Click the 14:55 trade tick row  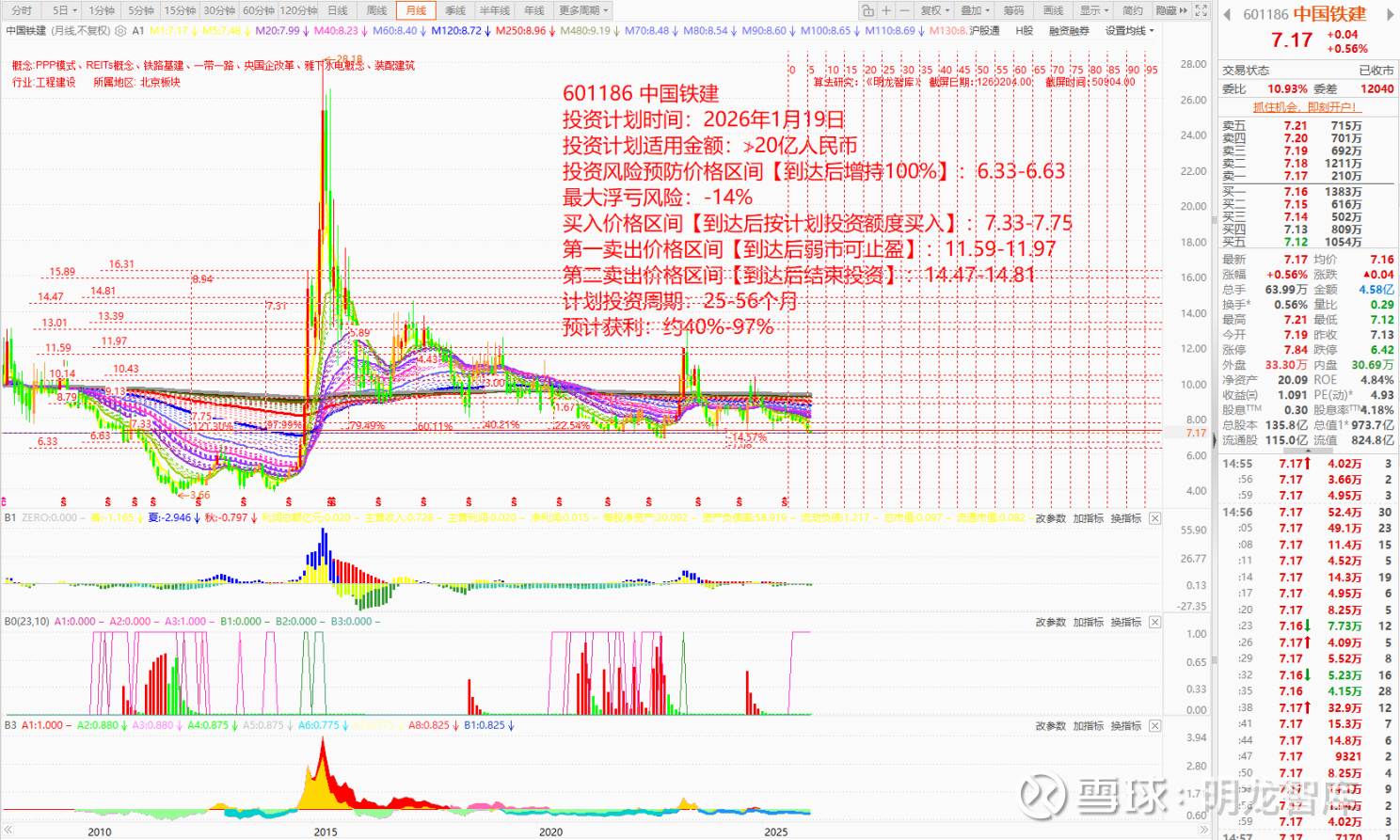(x=1308, y=464)
